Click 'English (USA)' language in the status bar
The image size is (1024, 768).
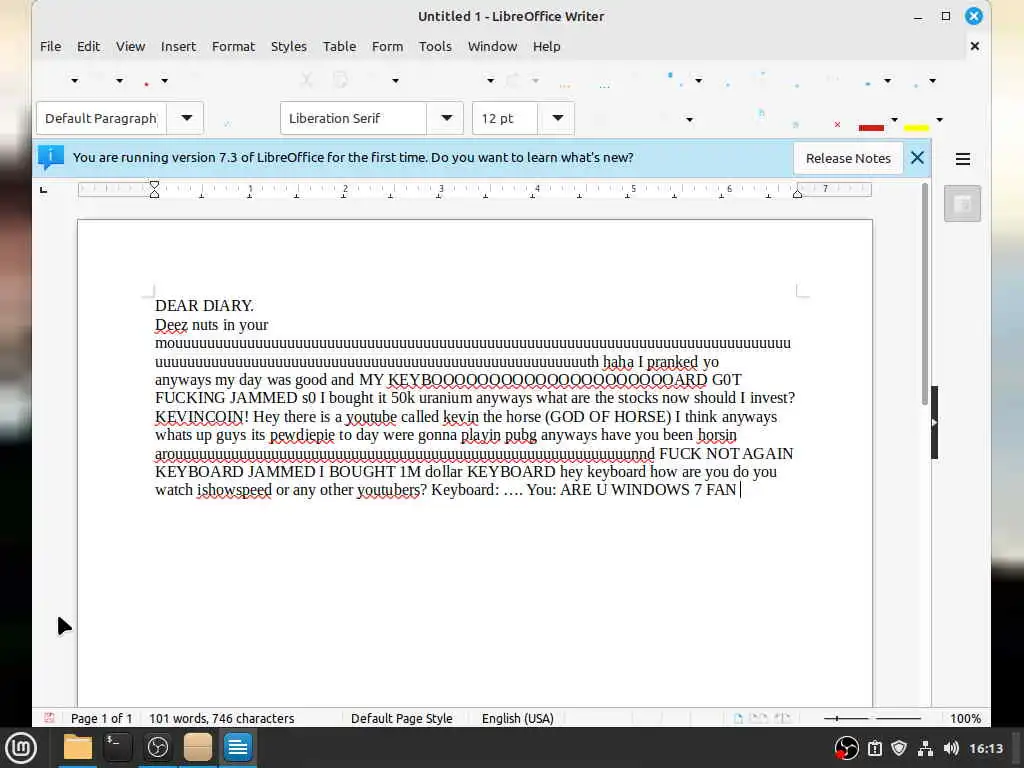(518, 718)
